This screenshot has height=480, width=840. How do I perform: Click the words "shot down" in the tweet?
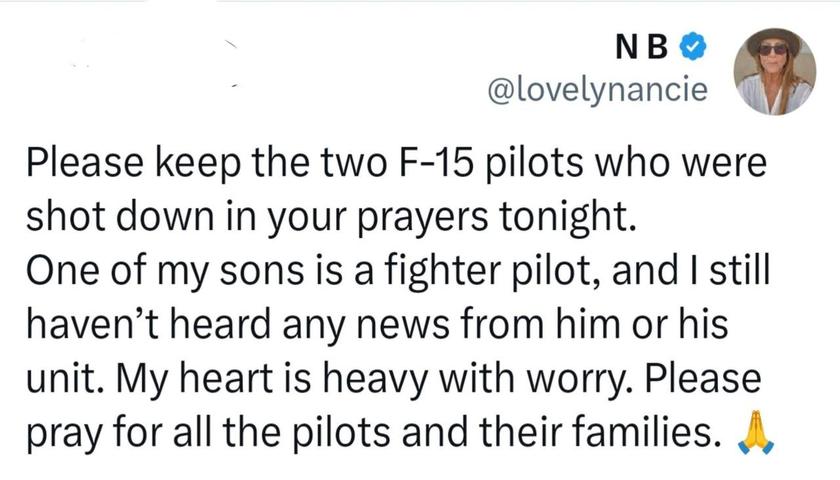(111, 214)
